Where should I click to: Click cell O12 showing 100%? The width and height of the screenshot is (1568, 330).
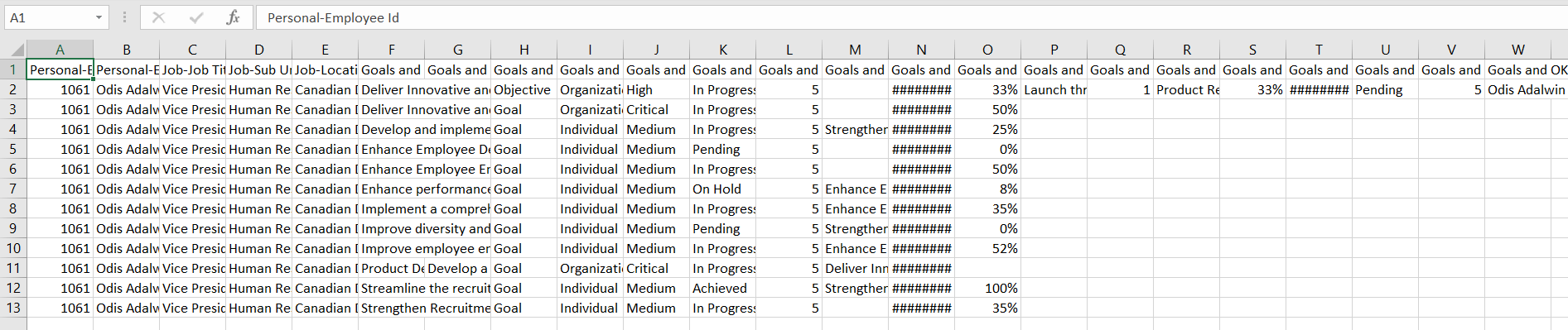coord(987,288)
